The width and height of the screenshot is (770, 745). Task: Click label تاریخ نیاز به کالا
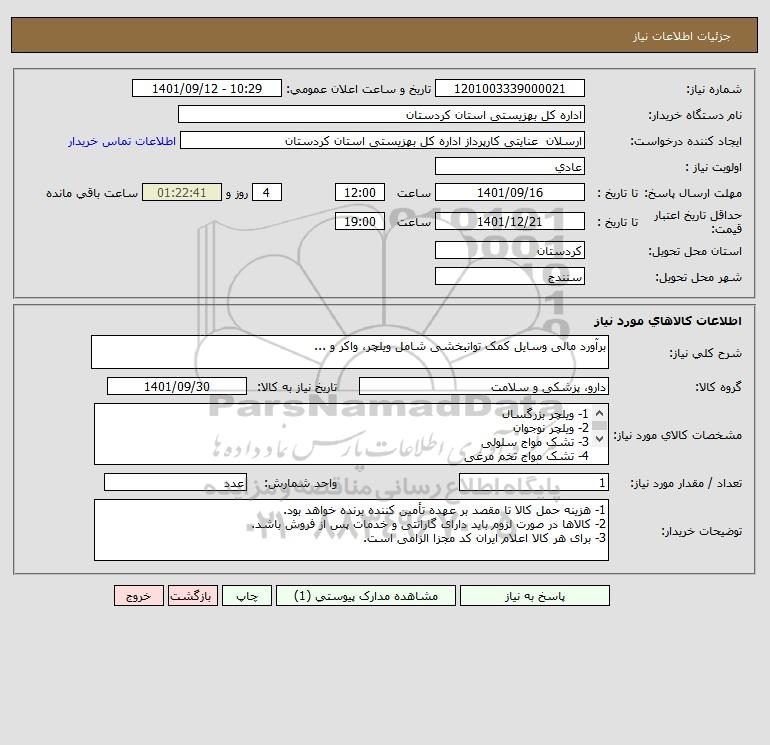tap(297, 387)
